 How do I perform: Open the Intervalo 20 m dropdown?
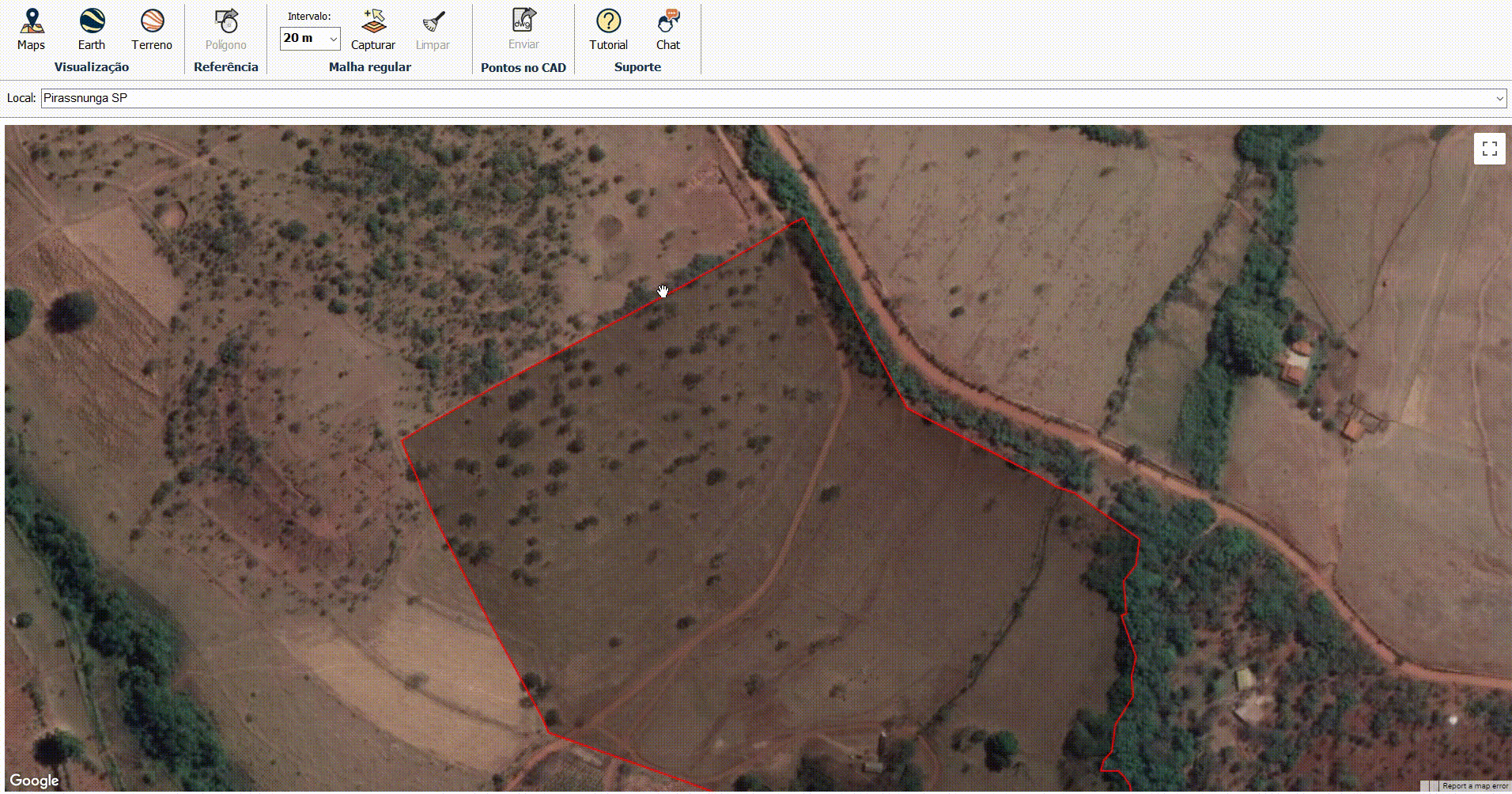(x=310, y=38)
